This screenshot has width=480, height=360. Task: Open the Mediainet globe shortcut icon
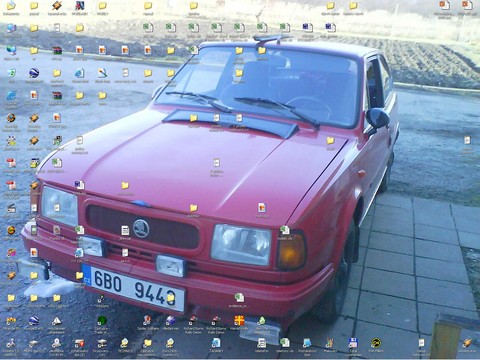[170, 321]
